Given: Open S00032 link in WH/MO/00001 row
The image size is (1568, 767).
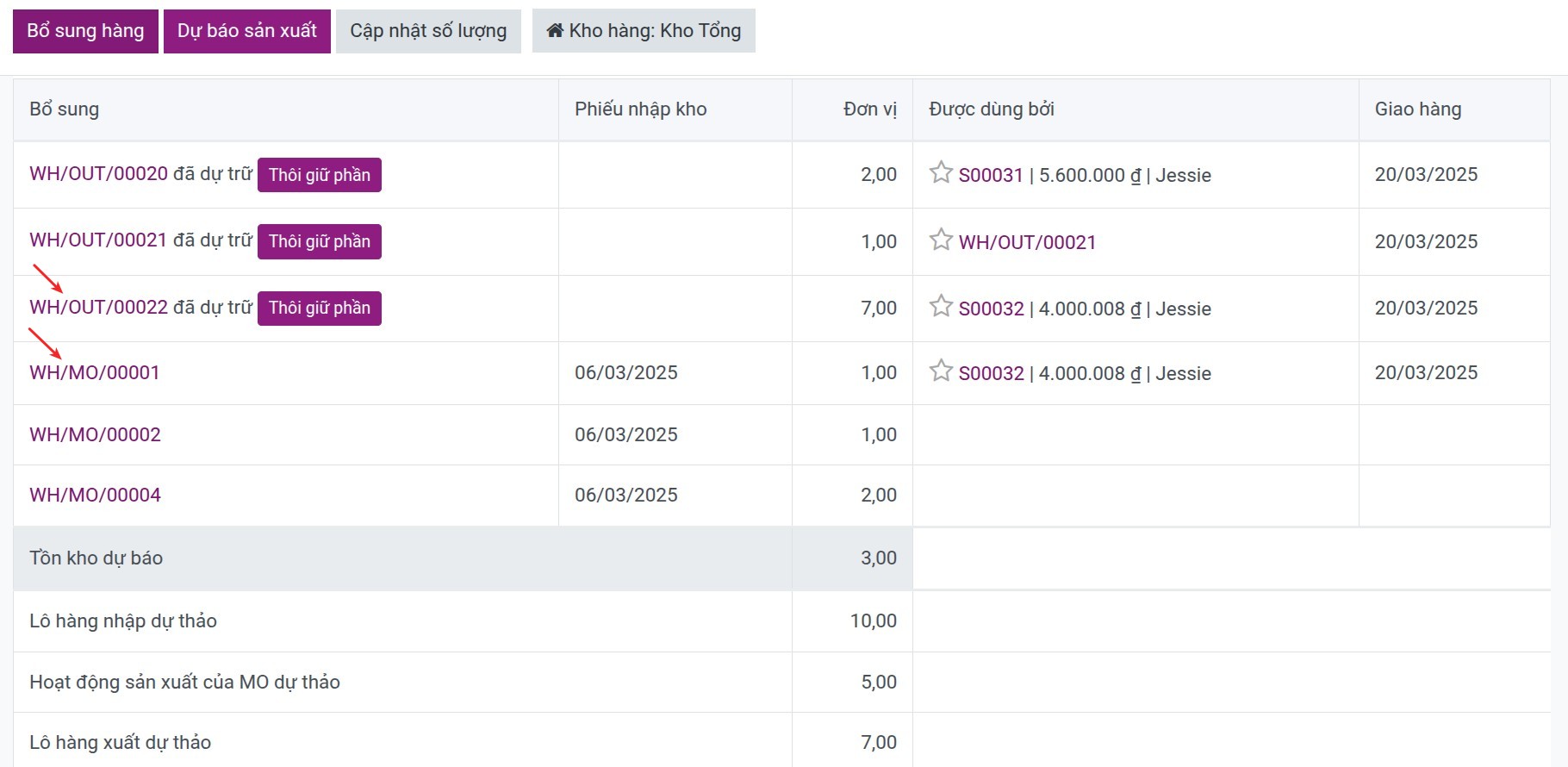Looking at the screenshot, I should (991, 374).
